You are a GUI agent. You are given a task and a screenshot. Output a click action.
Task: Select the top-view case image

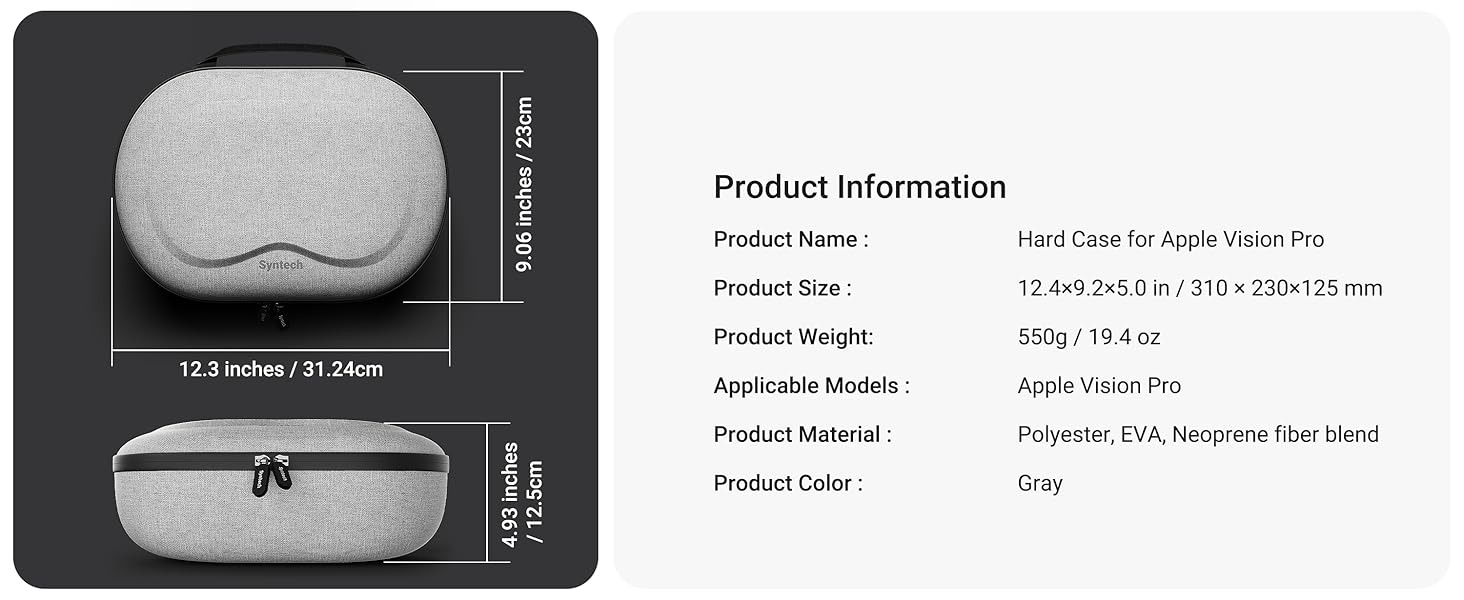click(280, 180)
